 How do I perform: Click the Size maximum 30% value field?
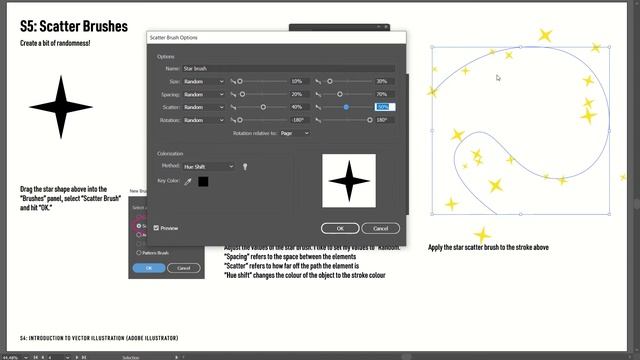385,82
